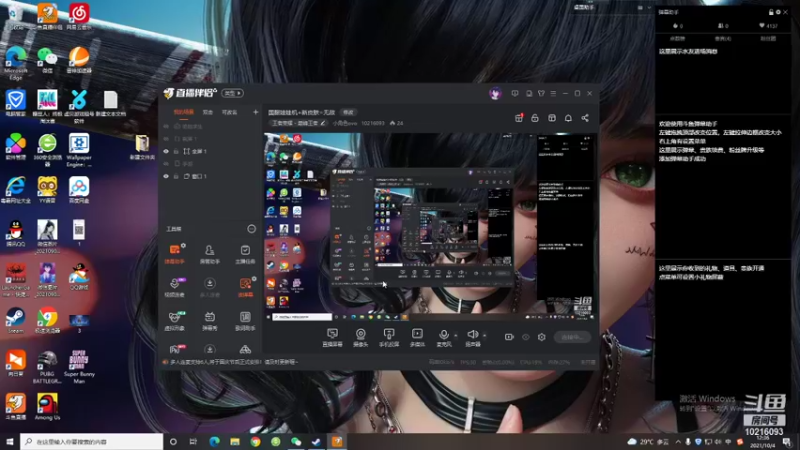
Task: Open the notification bell in stream header
Action: click(568, 118)
